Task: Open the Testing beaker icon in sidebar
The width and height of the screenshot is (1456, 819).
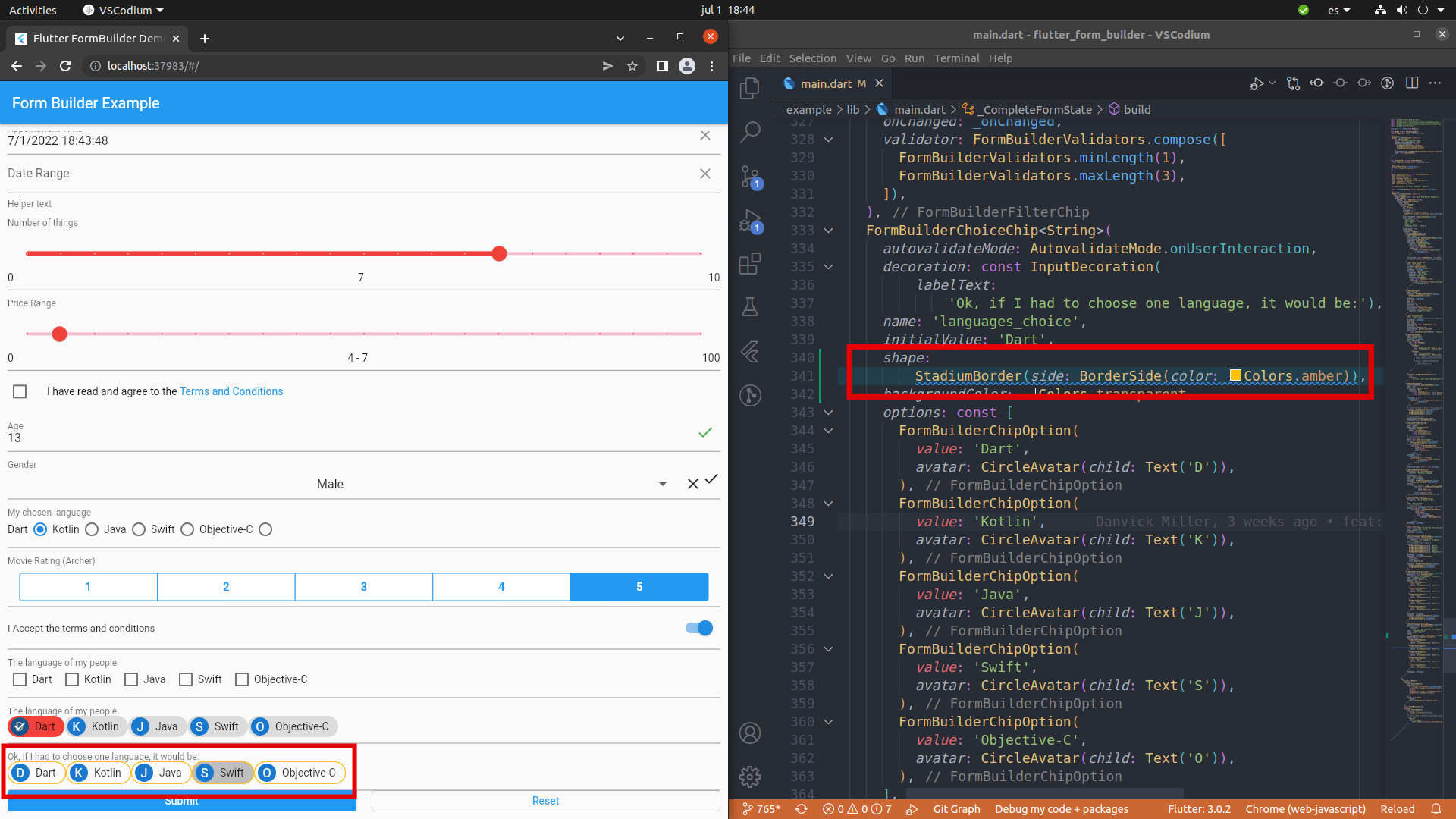Action: point(750,307)
